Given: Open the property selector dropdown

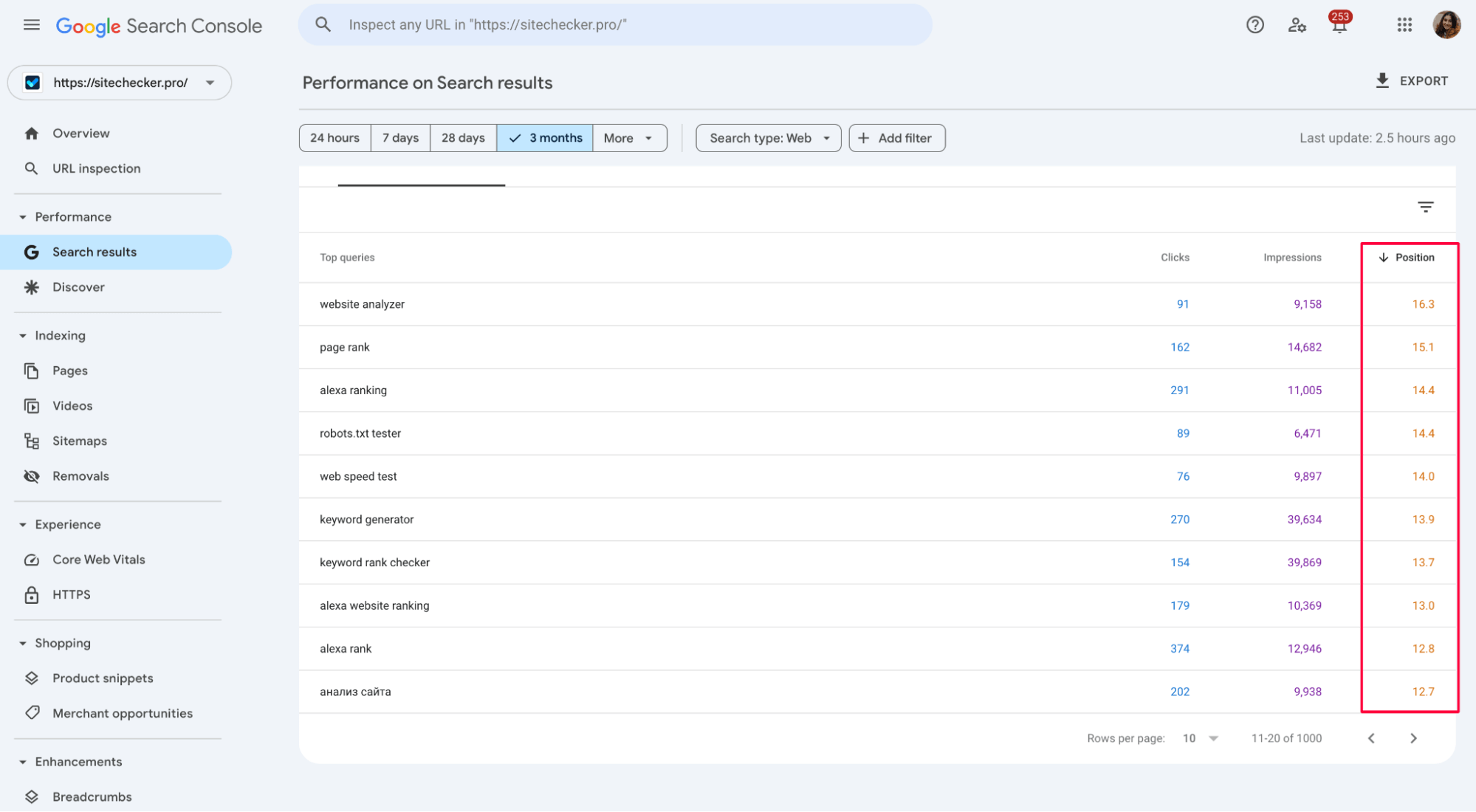Looking at the screenshot, I should click(120, 83).
